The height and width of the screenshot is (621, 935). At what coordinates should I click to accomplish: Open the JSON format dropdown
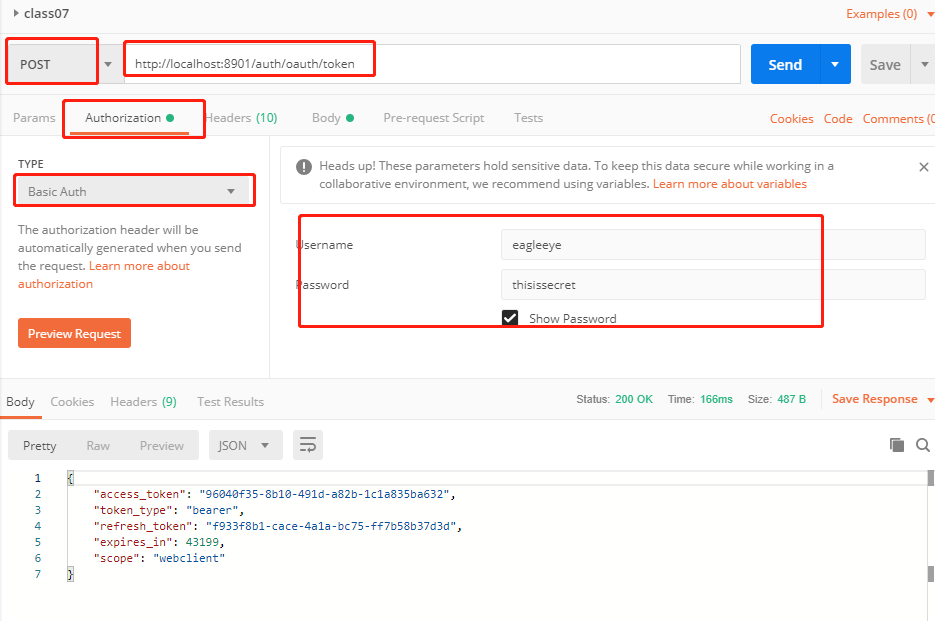pos(246,446)
